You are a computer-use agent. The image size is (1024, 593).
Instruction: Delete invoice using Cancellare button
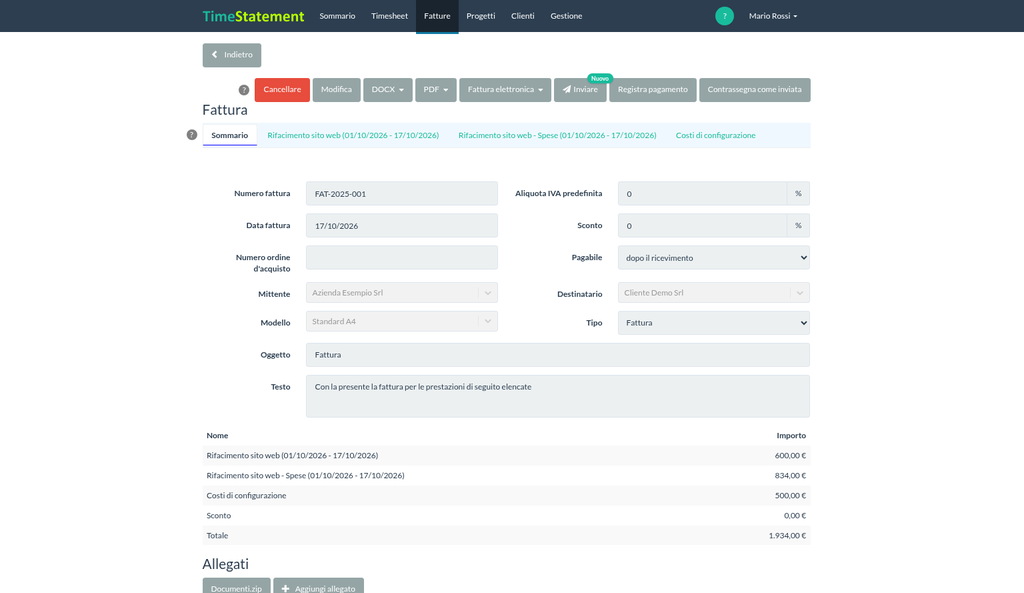pyautogui.click(x=282, y=89)
